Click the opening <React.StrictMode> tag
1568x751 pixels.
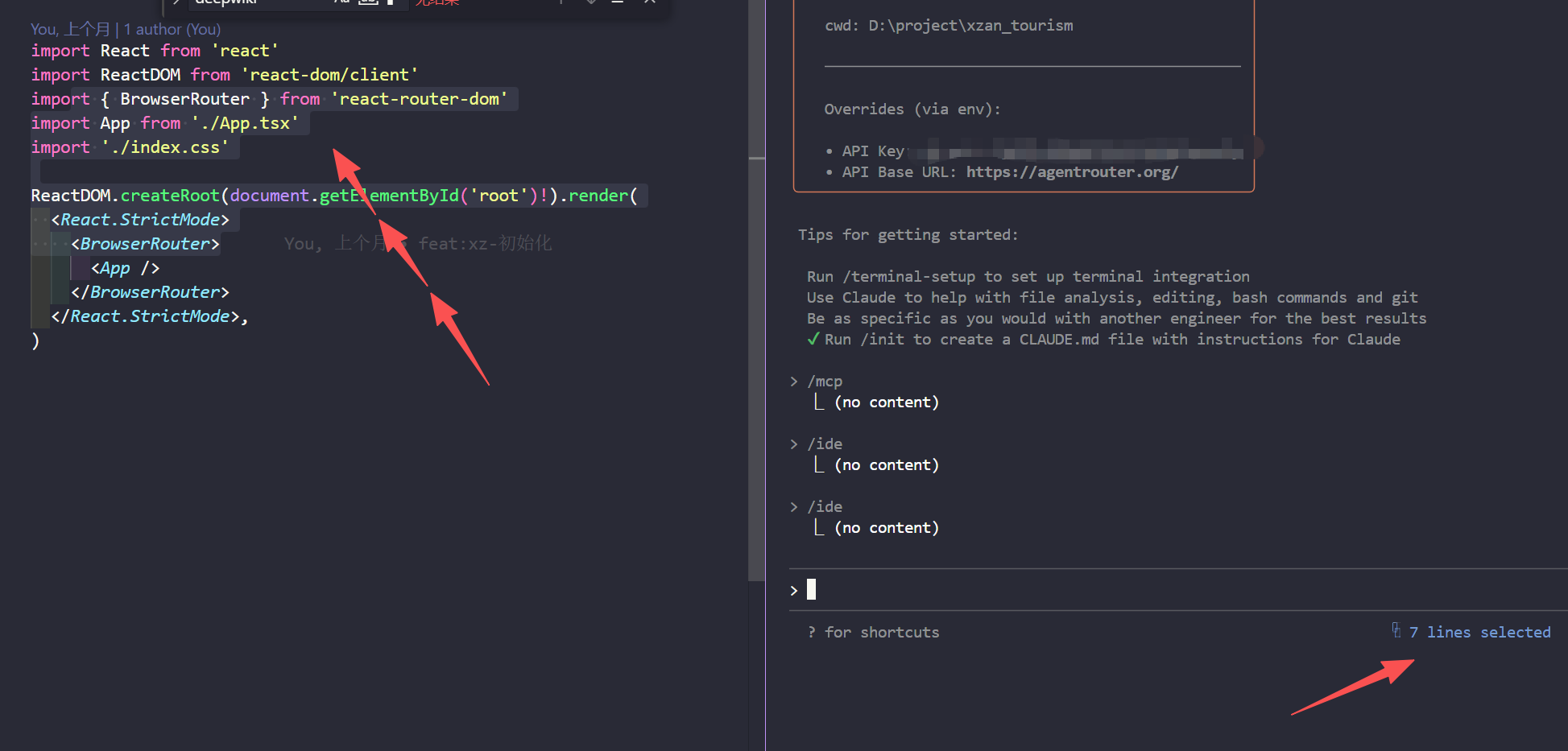[x=140, y=219]
